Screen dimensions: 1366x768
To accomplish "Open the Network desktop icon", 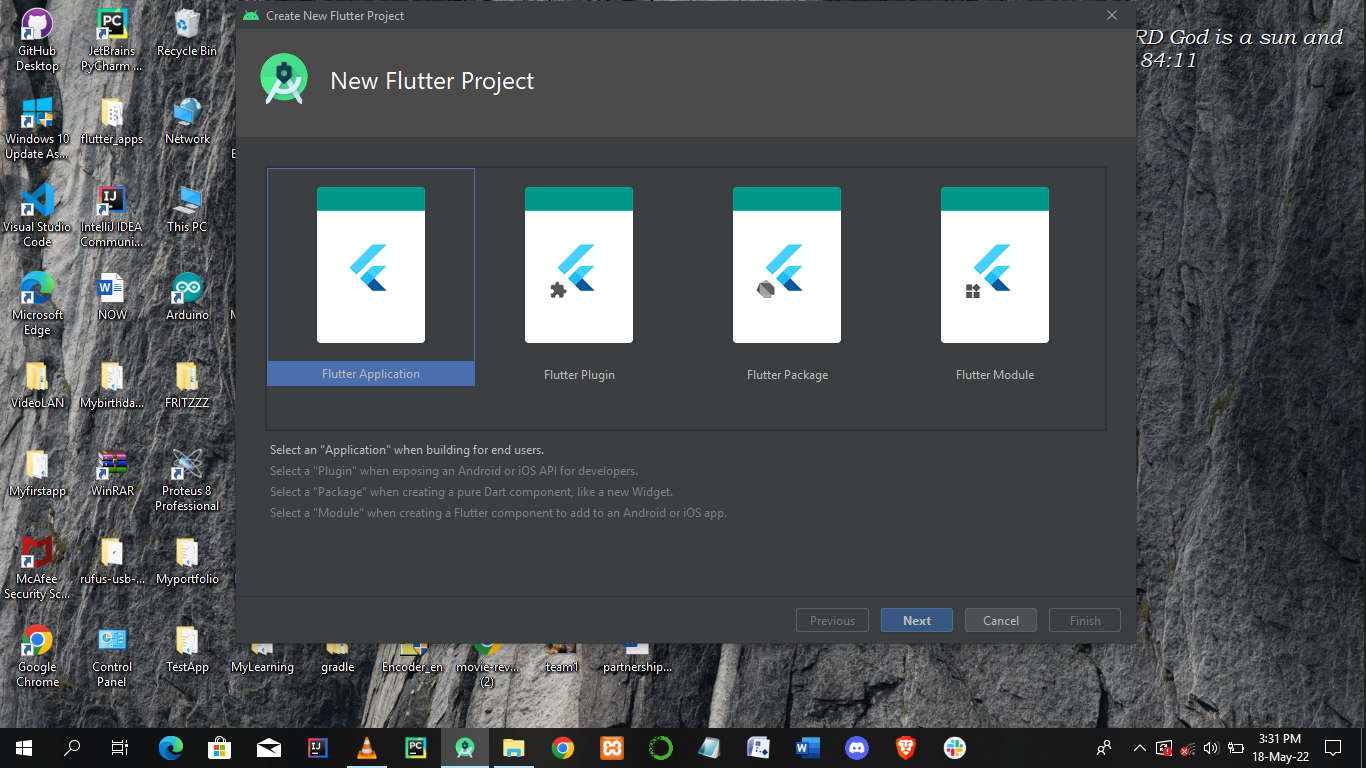I will click(x=187, y=122).
